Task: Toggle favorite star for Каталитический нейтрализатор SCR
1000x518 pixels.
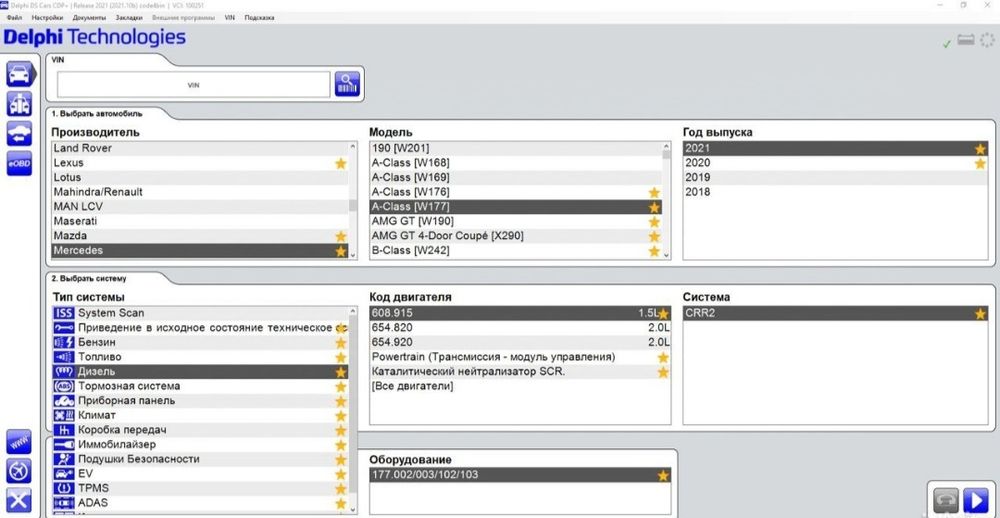Action: coord(663,373)
